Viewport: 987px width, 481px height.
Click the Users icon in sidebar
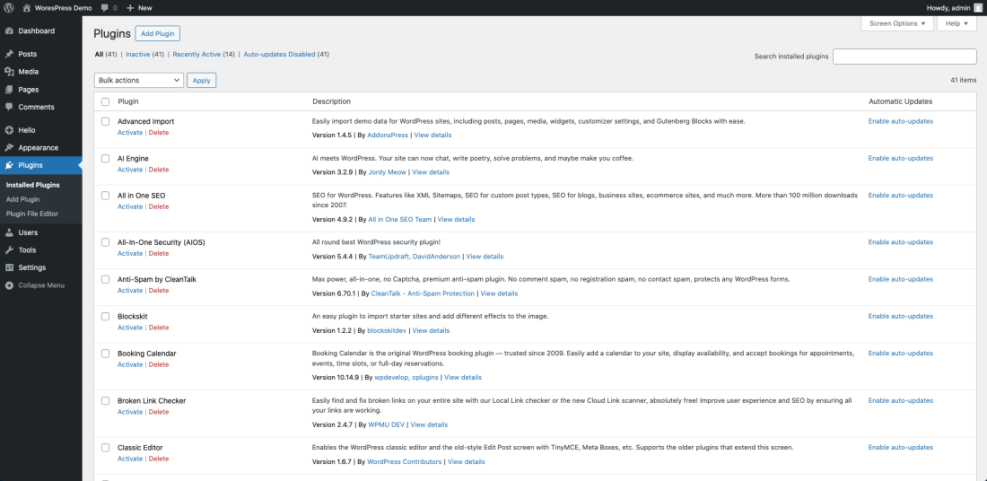tap(9, 232)
